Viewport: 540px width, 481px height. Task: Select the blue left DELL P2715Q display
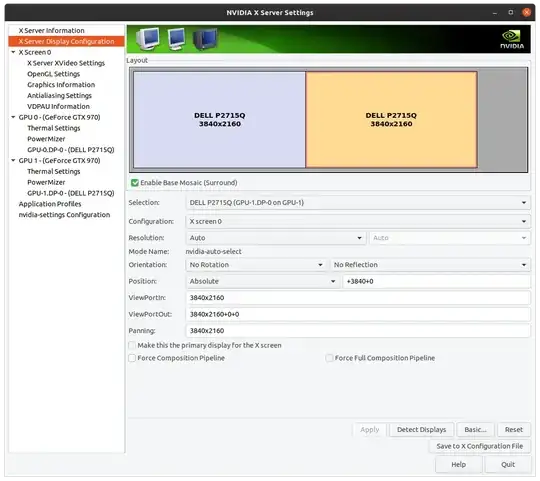[219, 119]
